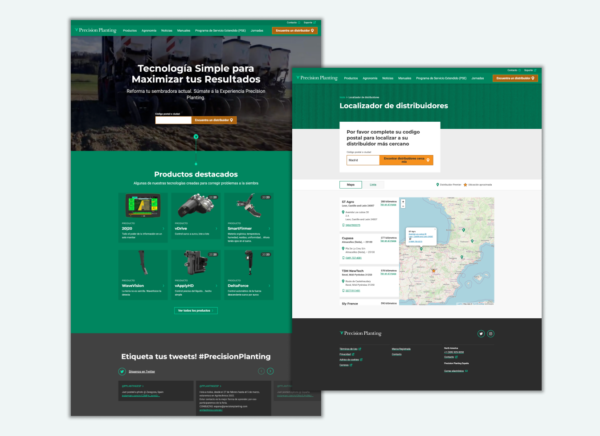This screenshot has height=436, width=600.
Task: Click the orange homepage header distributor button
Action: click(x=295, y=31)
